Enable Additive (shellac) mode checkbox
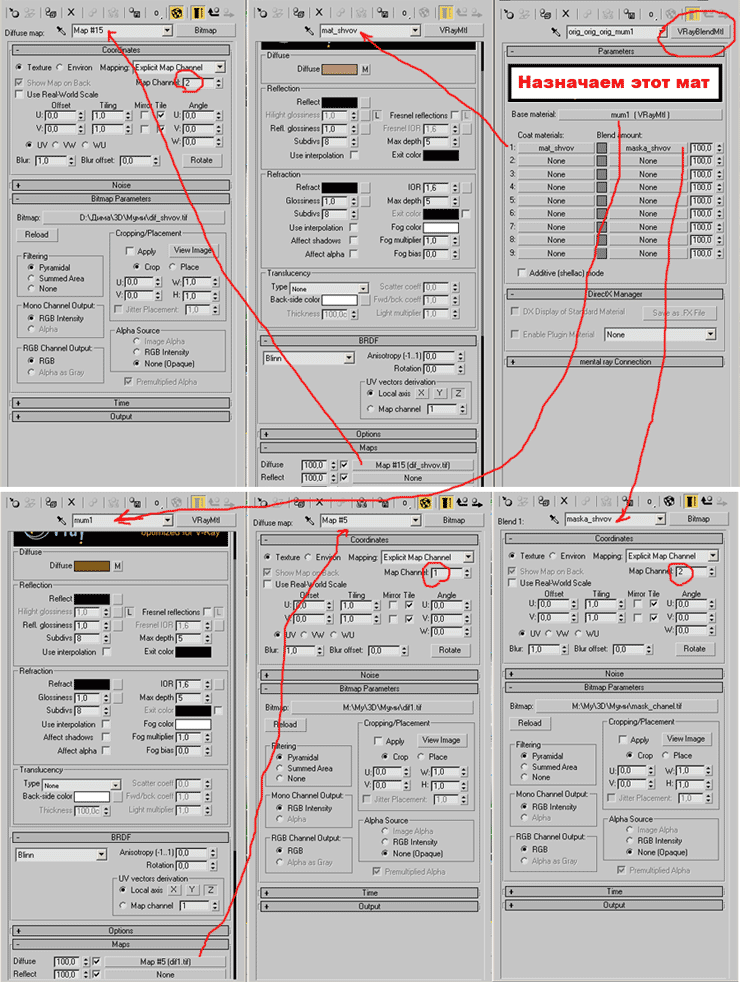 (520, 273)
